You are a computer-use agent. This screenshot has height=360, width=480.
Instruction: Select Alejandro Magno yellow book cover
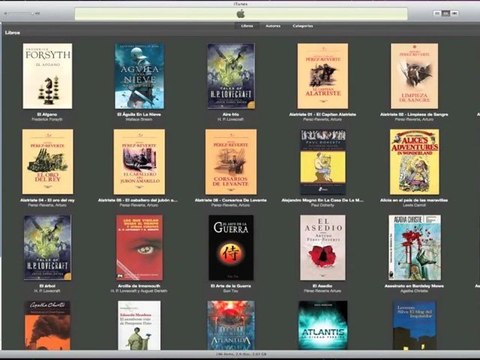click(x=323, y=162)
